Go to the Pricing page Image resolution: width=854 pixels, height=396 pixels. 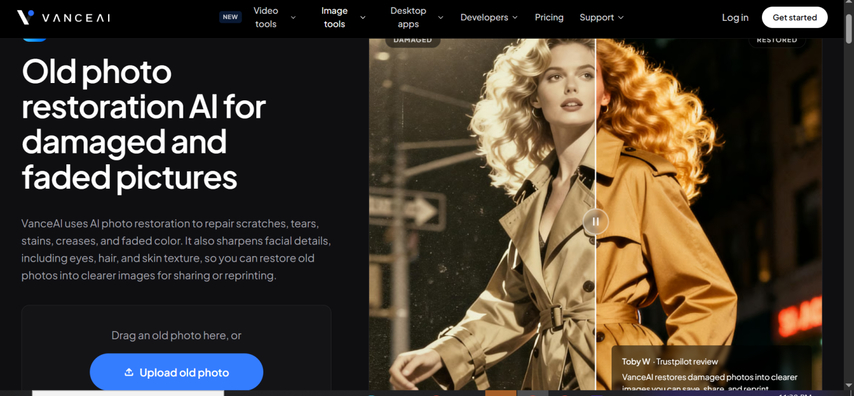coord(549,17)
